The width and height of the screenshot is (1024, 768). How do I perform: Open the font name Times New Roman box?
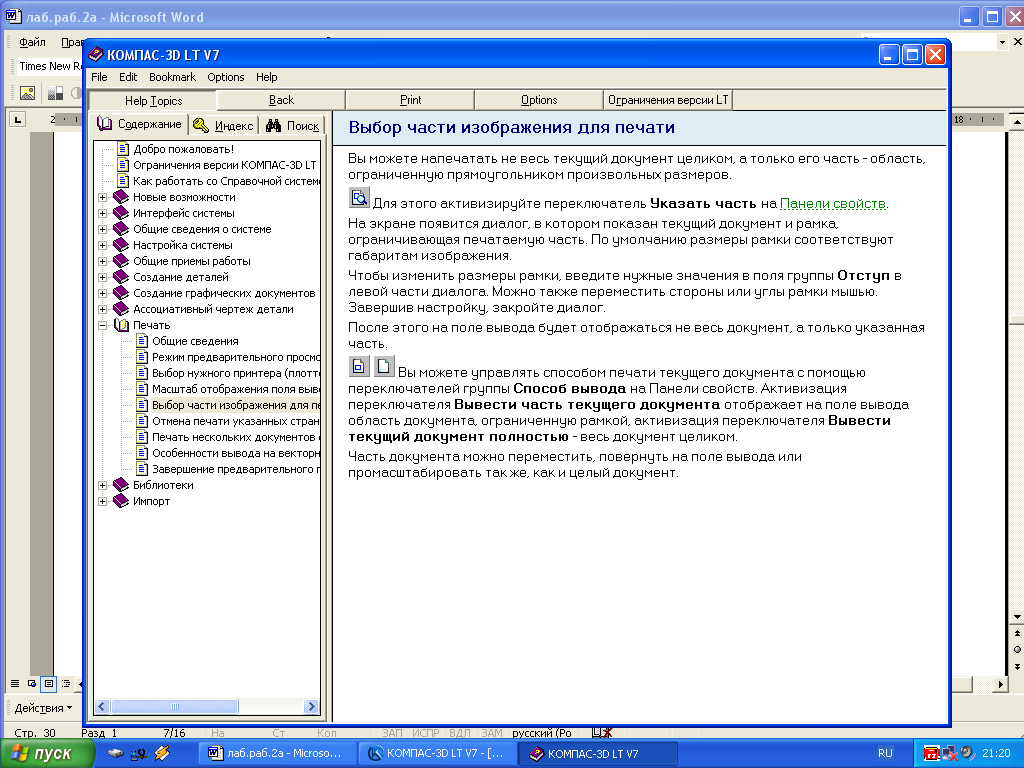click(x=50, y=66)
